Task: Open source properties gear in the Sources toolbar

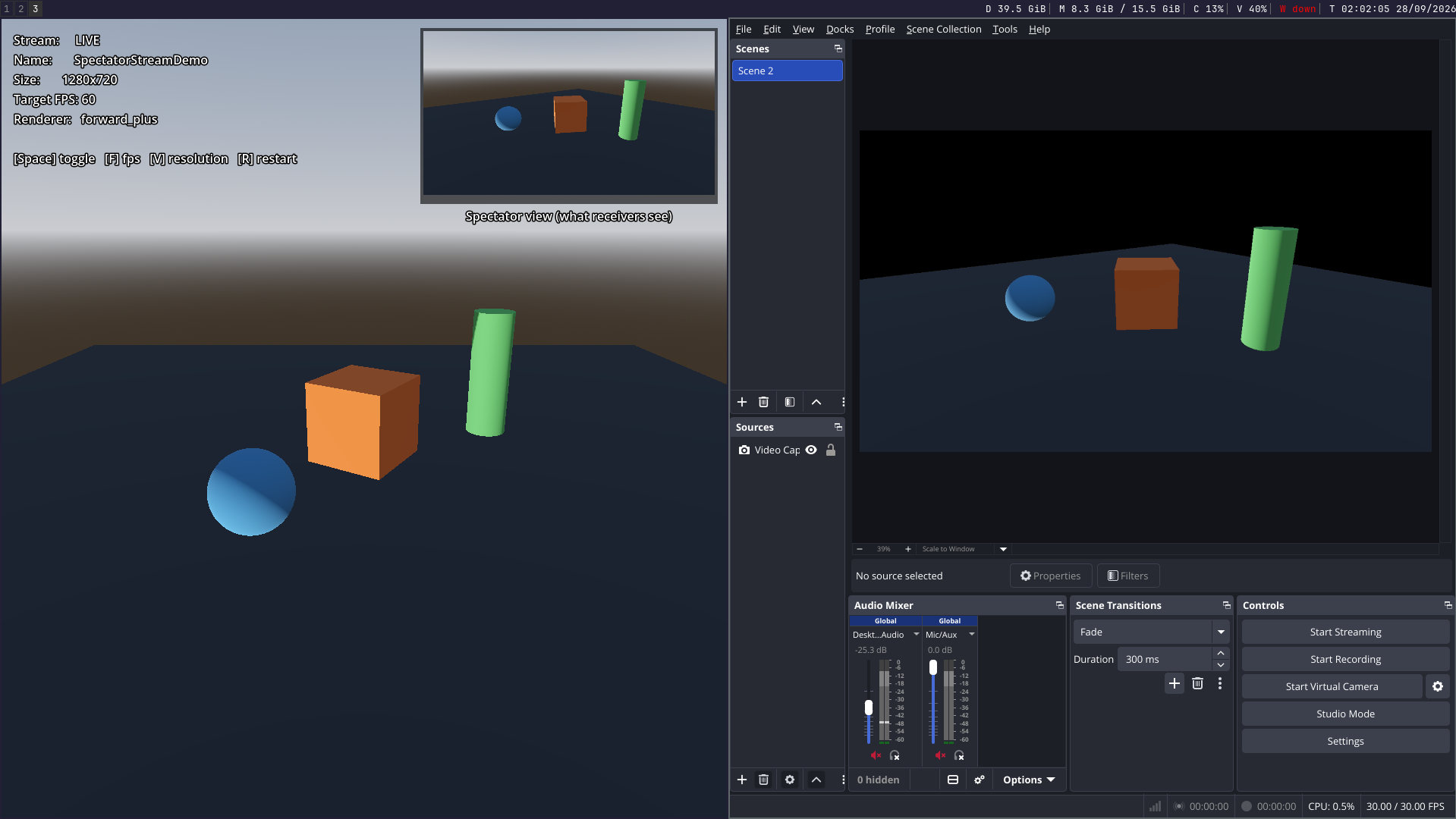Action: (790, 780)
